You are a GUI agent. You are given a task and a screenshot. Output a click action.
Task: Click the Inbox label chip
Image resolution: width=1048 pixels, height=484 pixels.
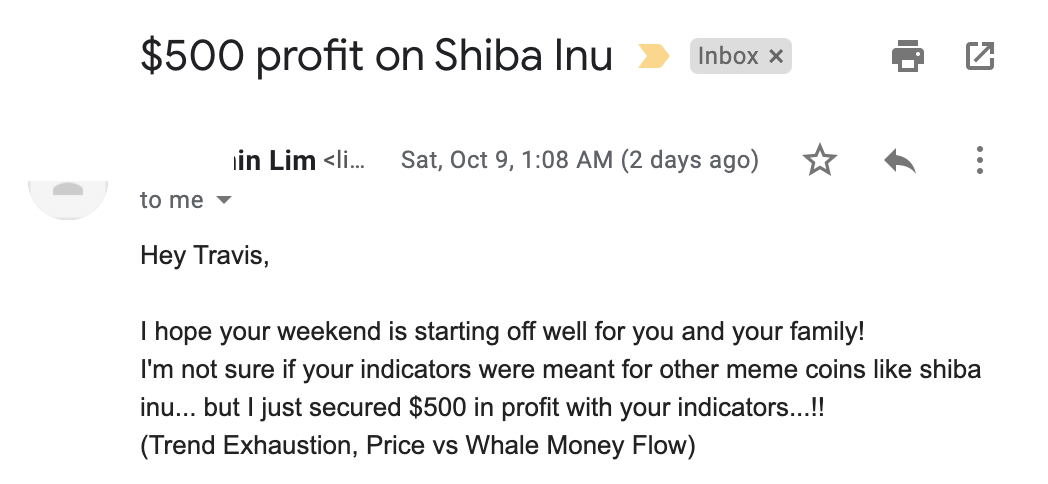[x=728, y=56]
